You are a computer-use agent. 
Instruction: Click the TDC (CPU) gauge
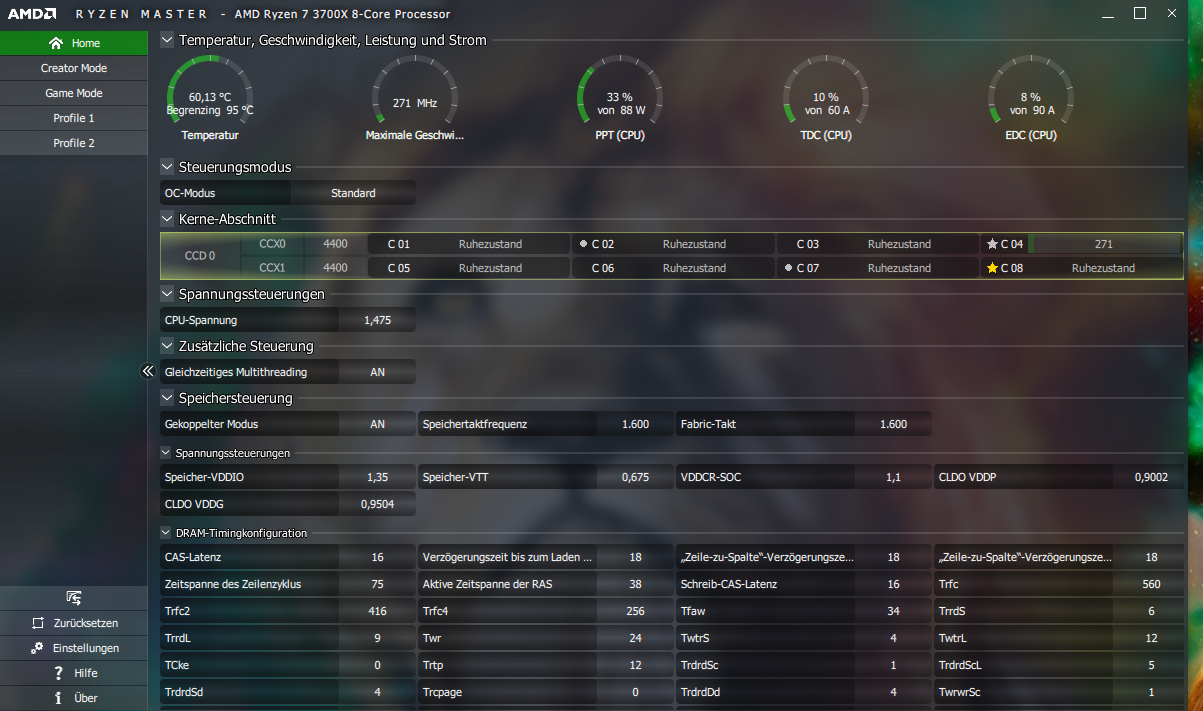click(x=825, y=97)
